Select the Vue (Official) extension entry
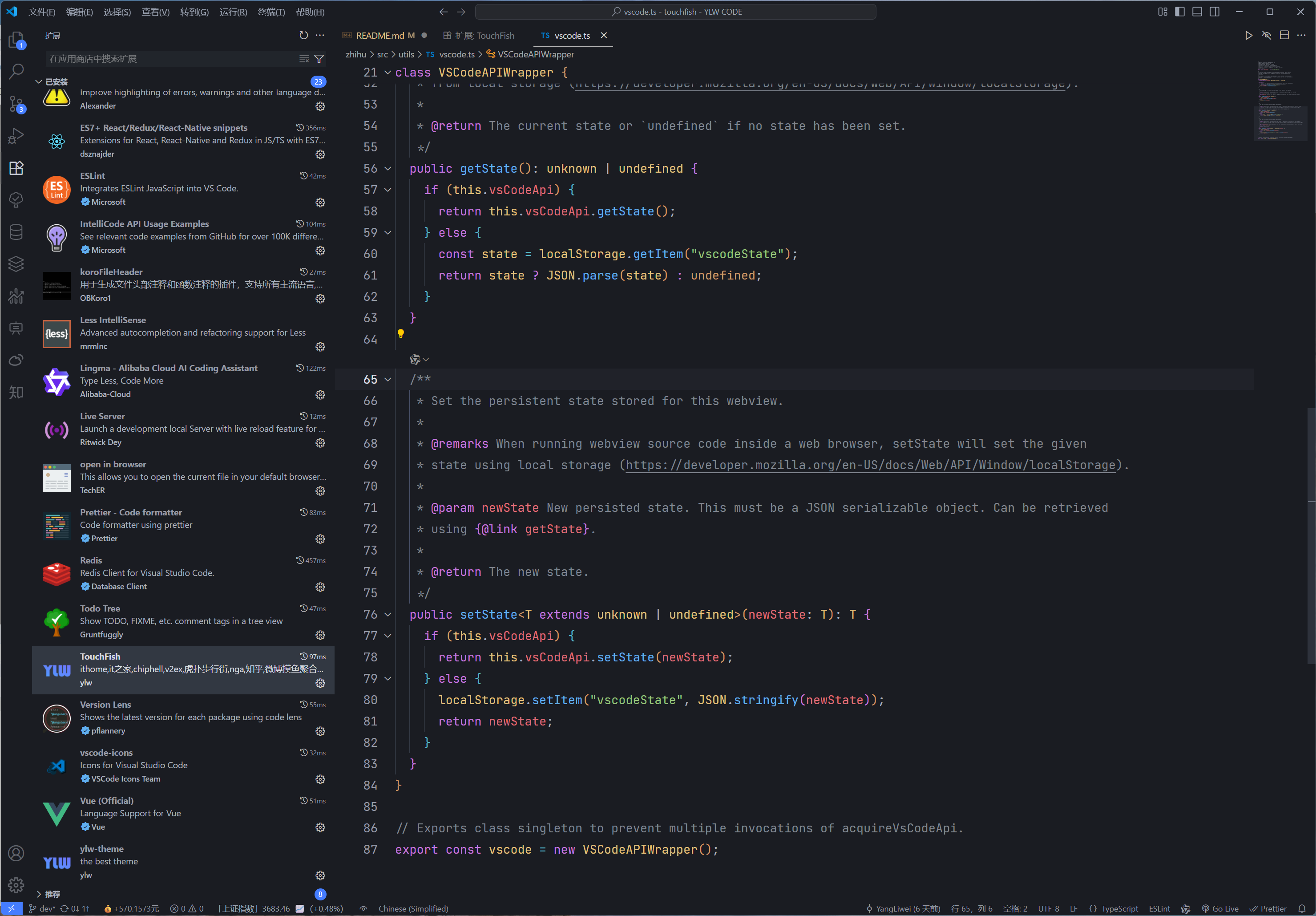 pyautogui.click(x=183, y=814)
